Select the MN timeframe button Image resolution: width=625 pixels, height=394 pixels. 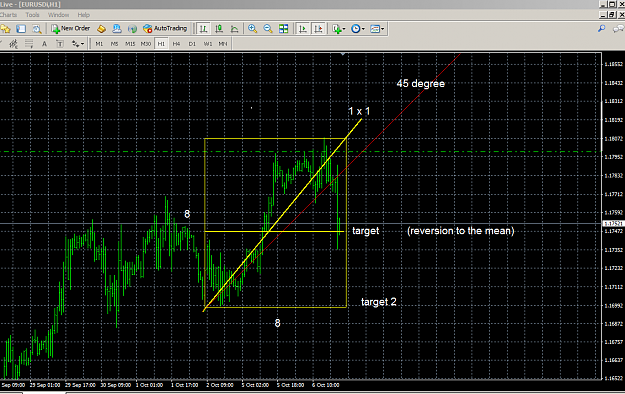pos(223,44)
